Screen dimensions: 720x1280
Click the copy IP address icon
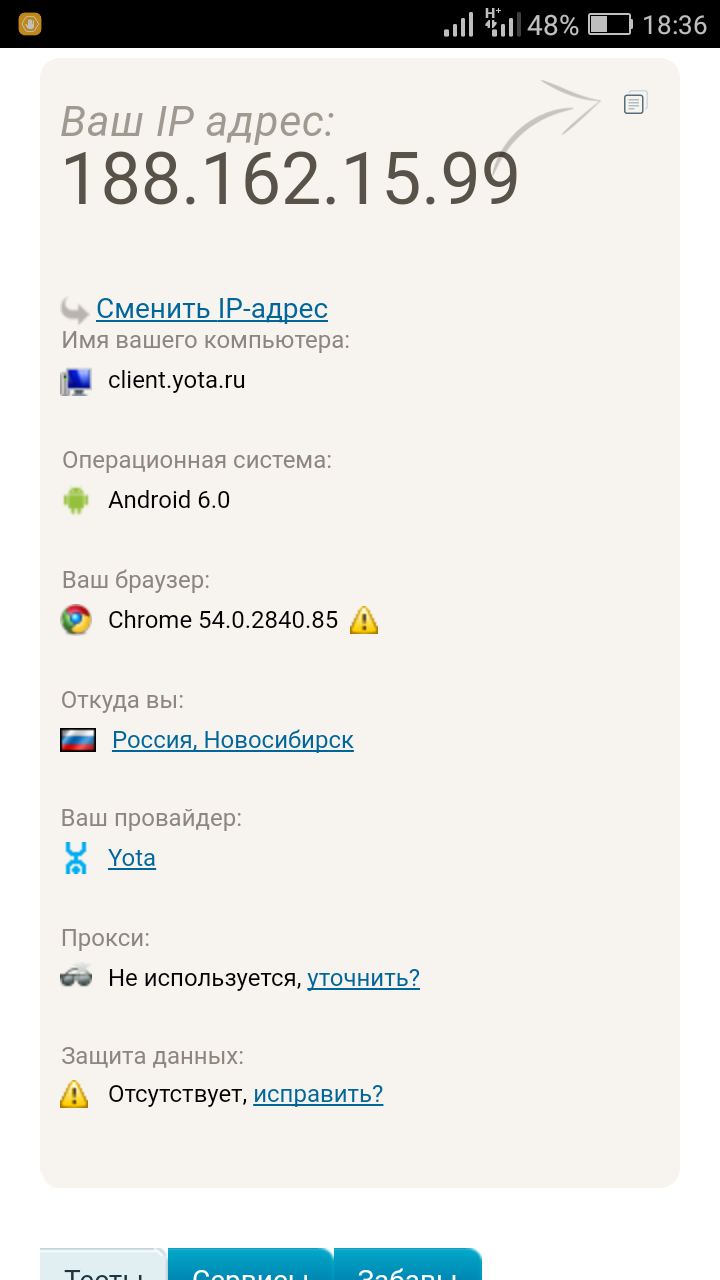coord(635,102)
